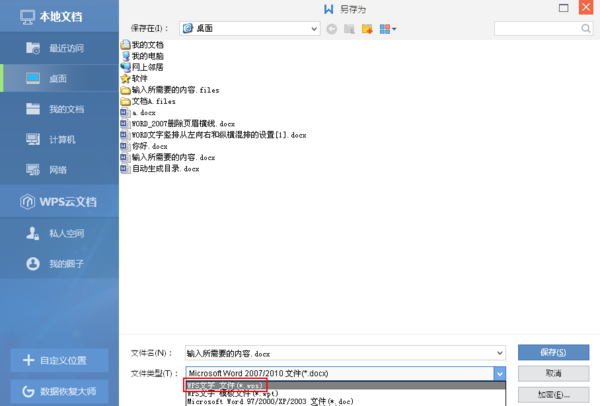The image size is (600, 406).
Task: Open 网络 in the sidebar
Action: coord(59,170)
